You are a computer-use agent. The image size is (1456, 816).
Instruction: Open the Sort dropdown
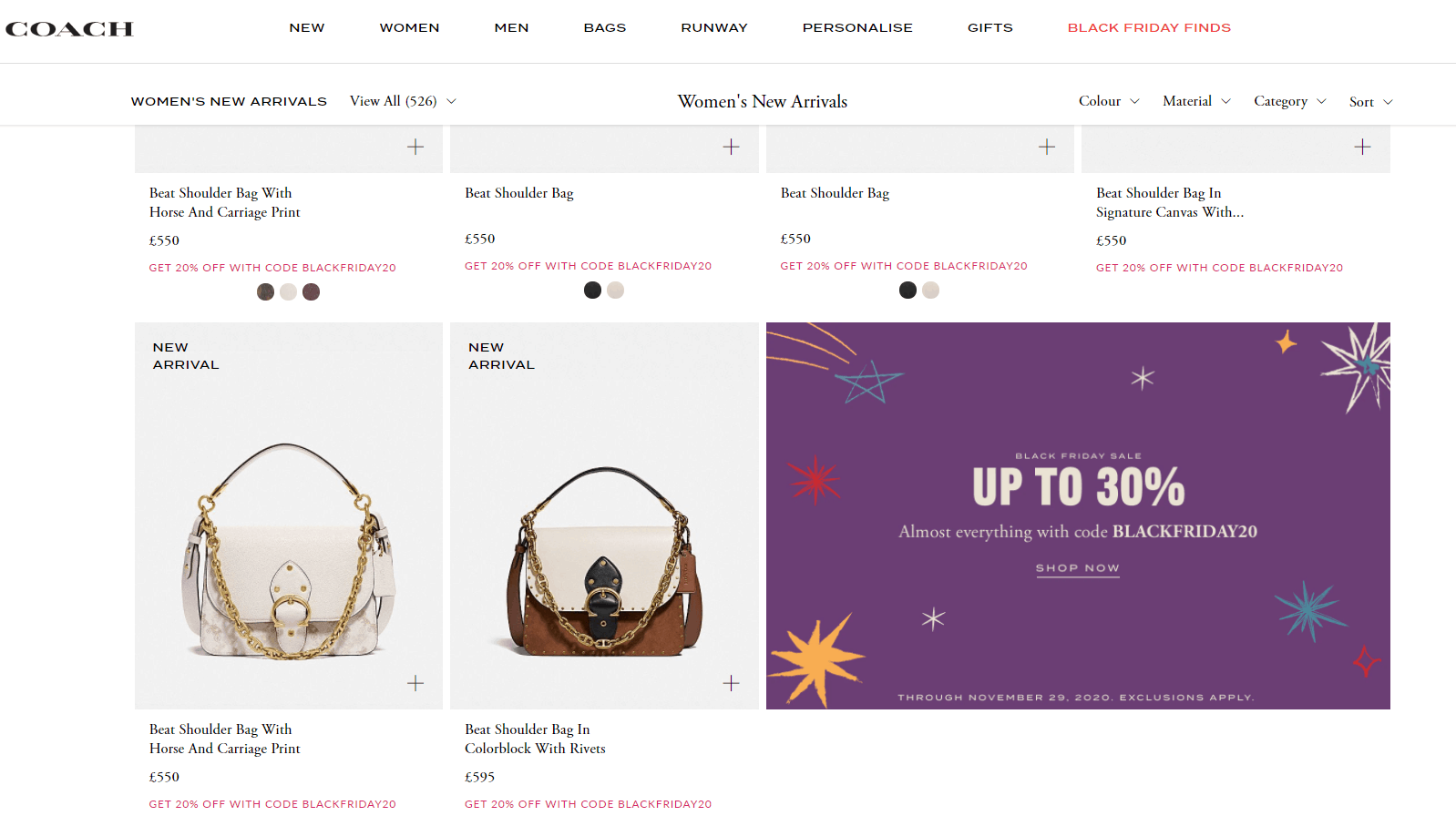1370,102
